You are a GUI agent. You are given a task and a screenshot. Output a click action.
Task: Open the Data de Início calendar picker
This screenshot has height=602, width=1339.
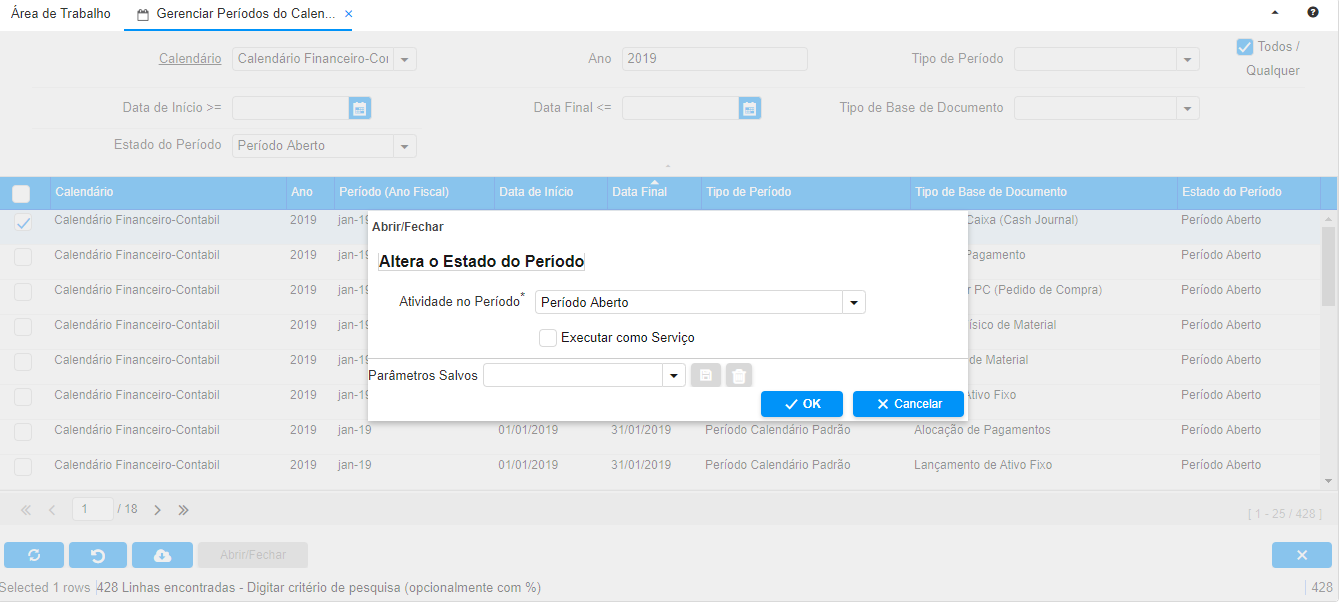click(x=360, y=108)
